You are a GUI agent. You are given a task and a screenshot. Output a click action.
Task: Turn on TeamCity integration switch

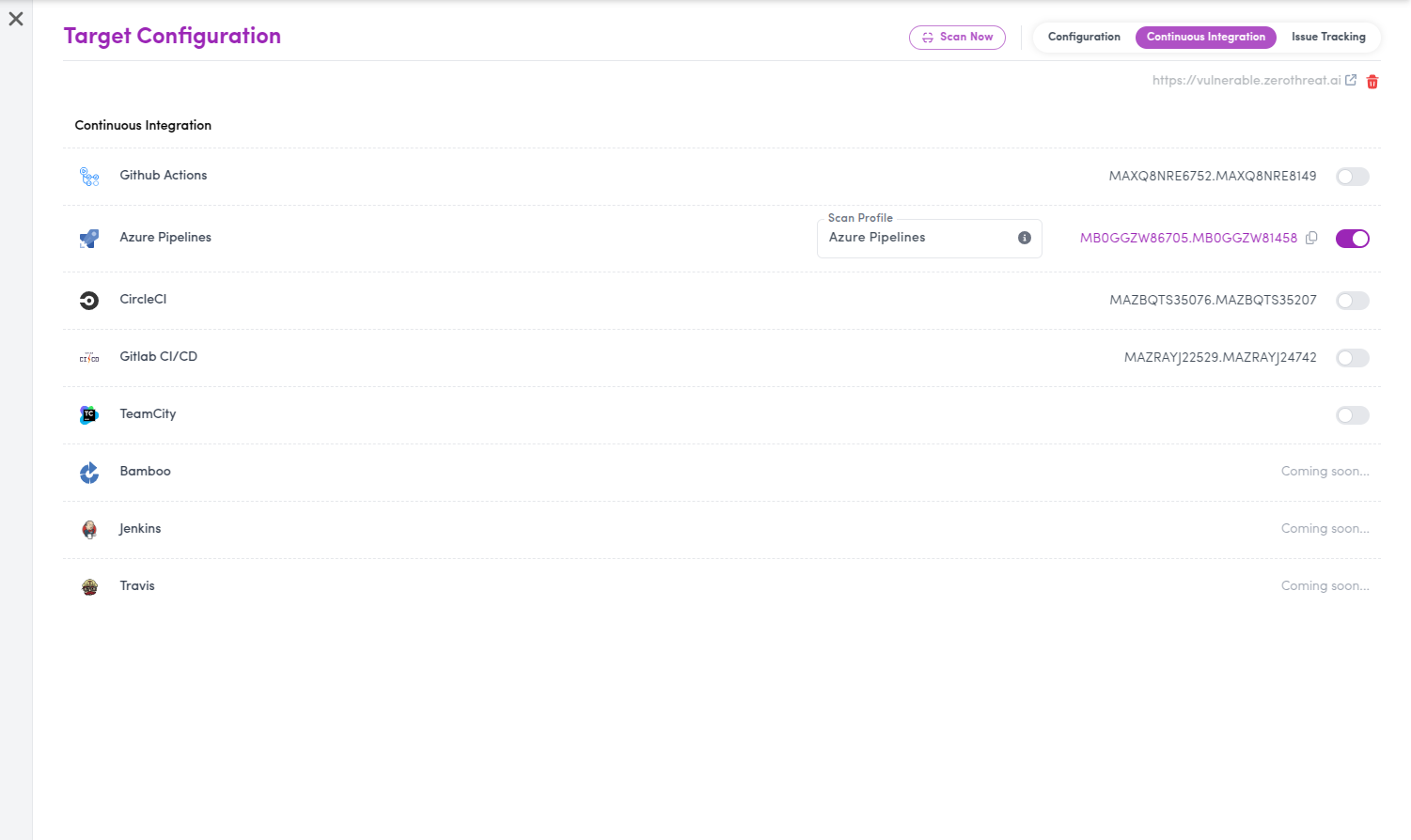[1353, 415]
